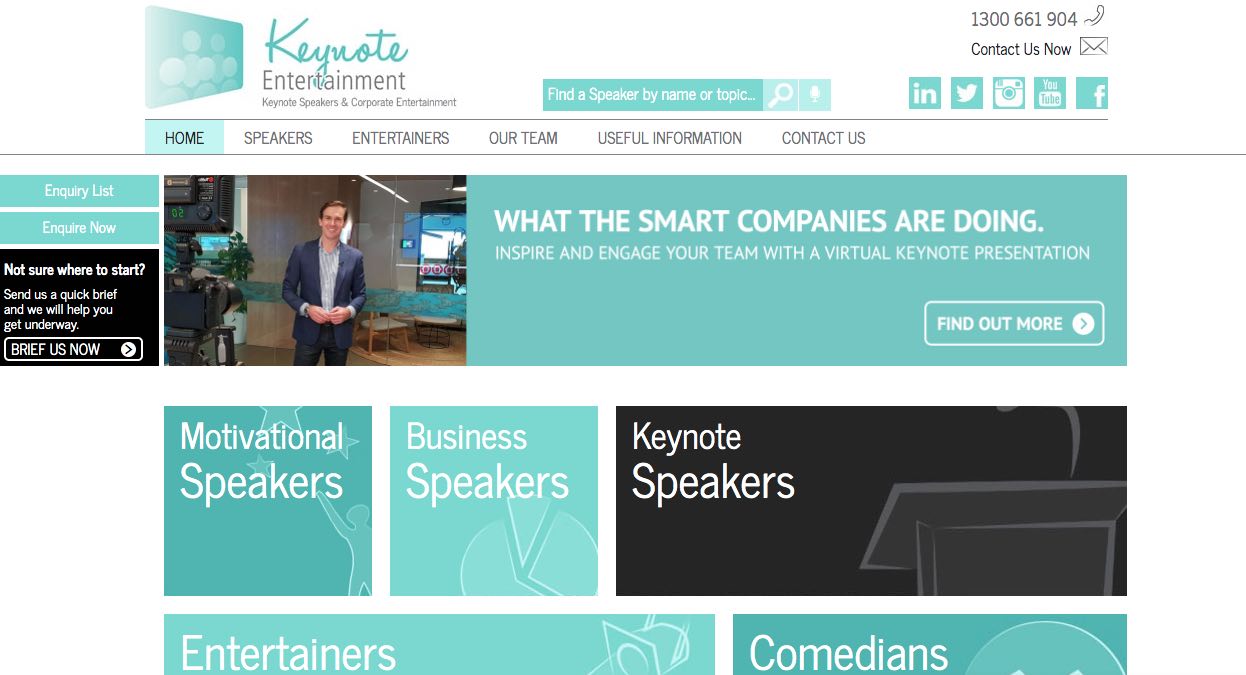Open the Motivational Speakers tile
The height and width of the screenshot is (675, 1246).
[268, 501]
